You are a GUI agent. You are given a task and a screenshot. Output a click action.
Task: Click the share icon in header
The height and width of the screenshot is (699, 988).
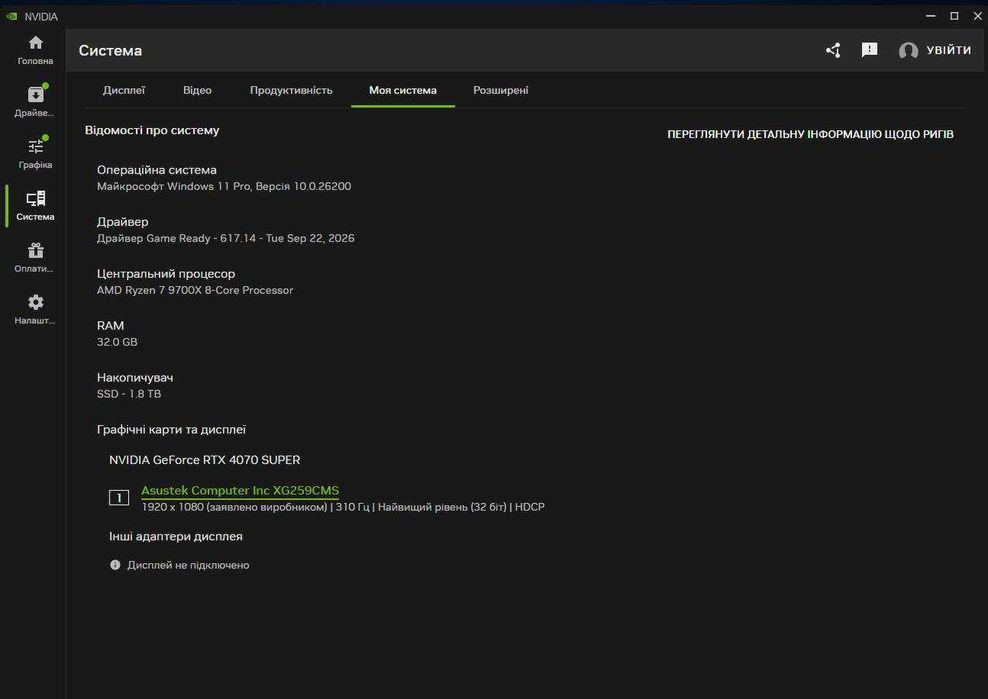tap(833, 50)
